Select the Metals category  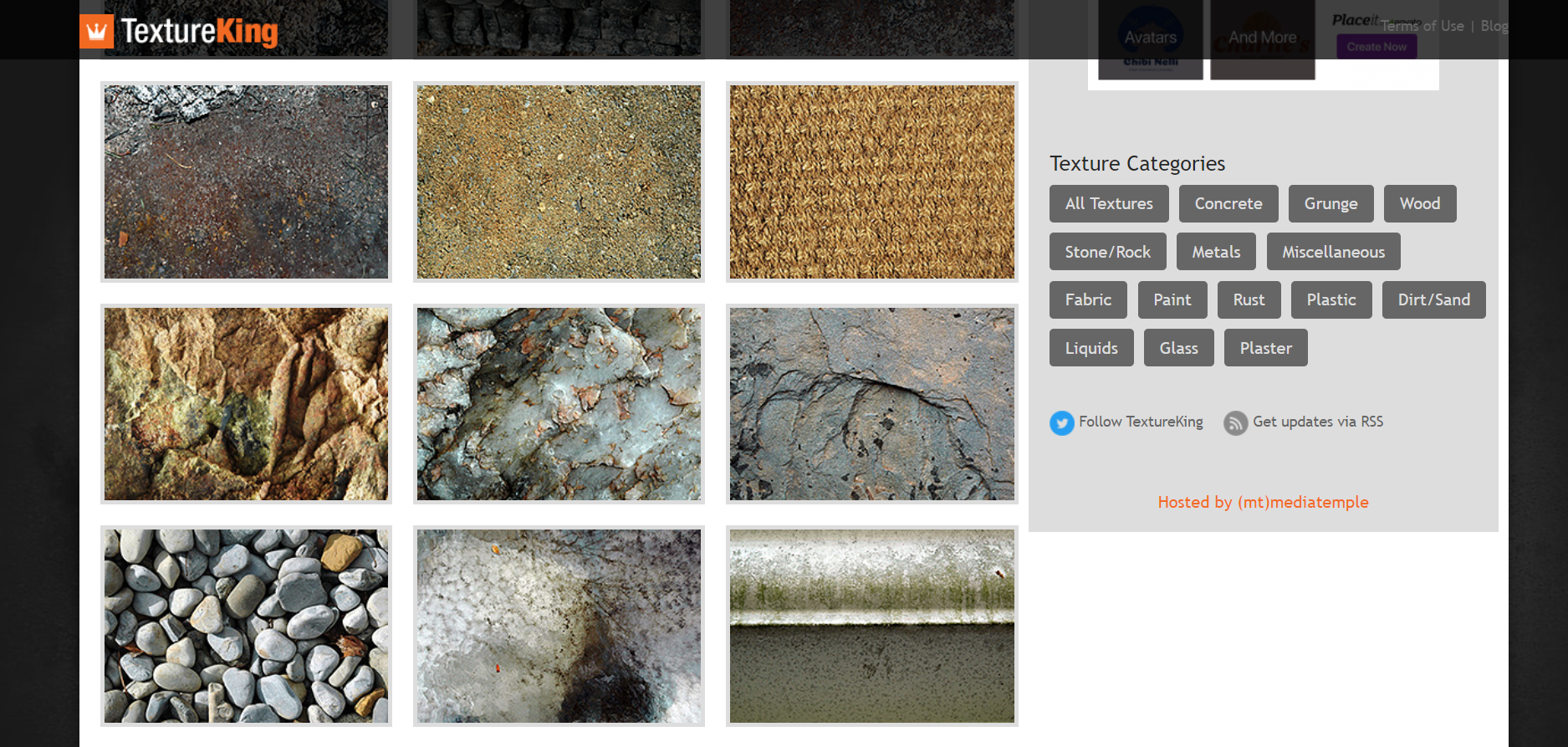pos(1216,252)
